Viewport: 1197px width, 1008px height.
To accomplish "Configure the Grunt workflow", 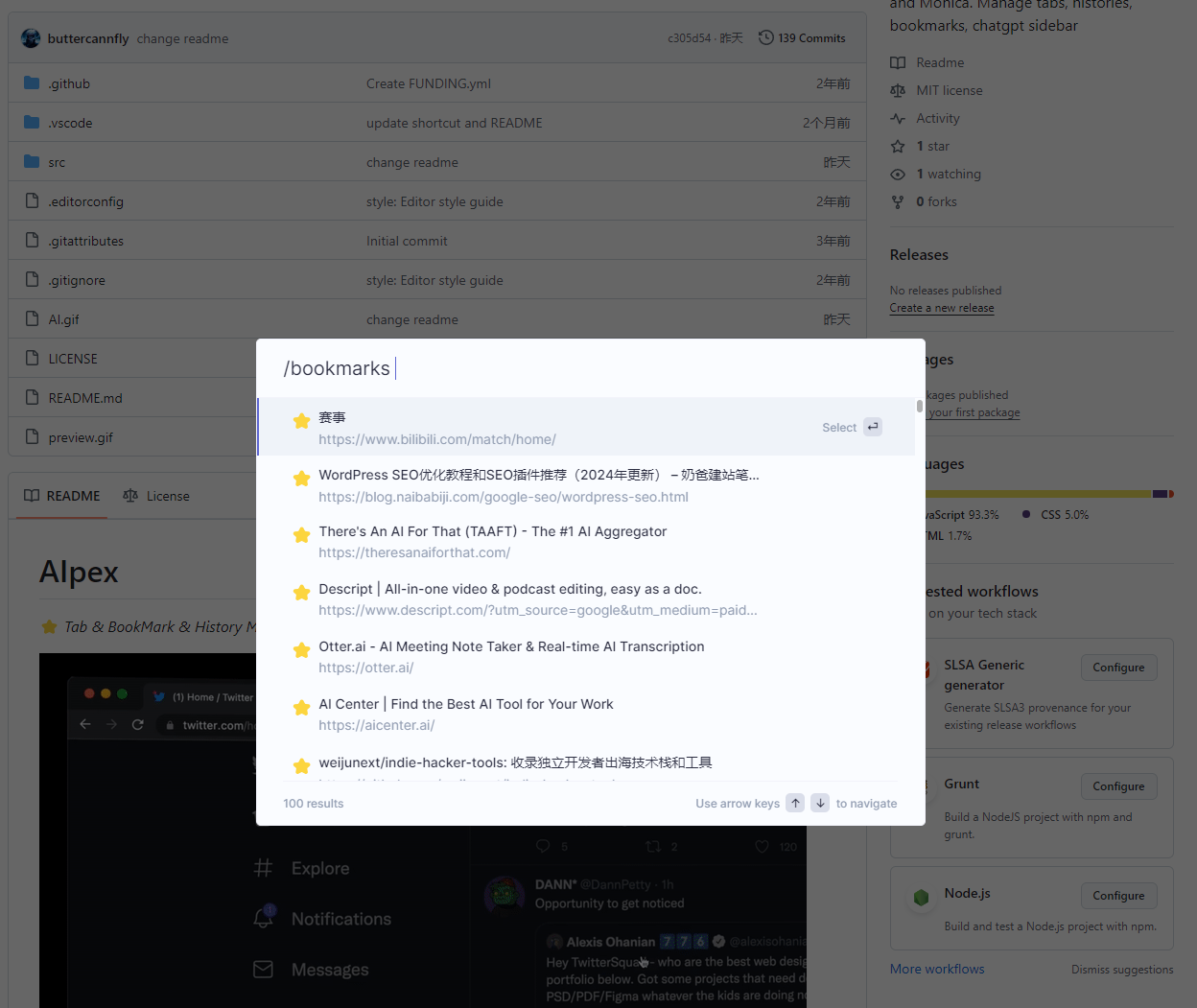I will (1118, 786).
